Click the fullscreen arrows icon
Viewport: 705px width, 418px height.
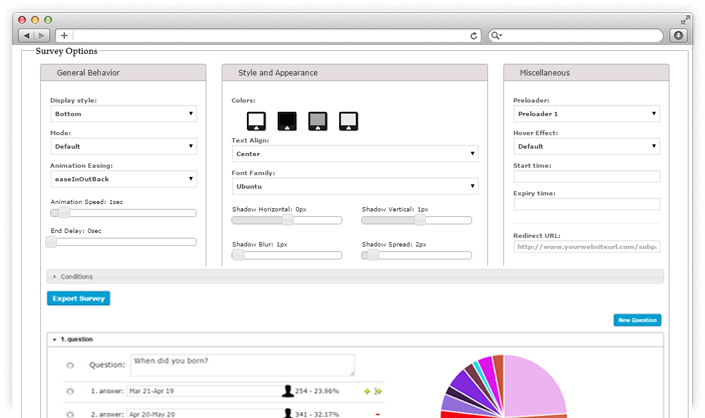685,20
